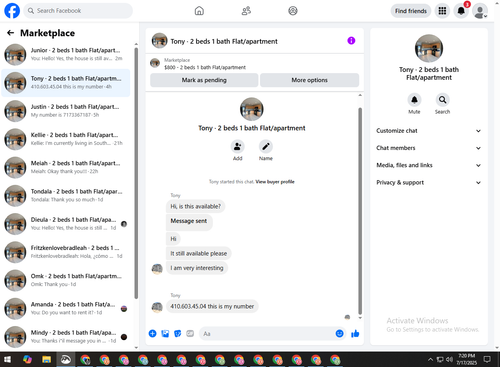
Task: Expand the Privacy & support section
Action: tap(429, 183)
